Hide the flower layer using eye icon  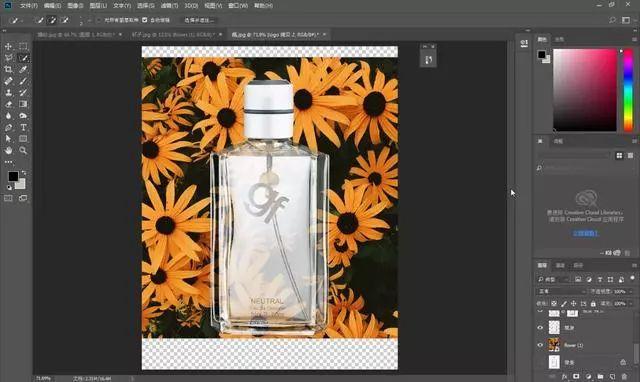[540, 345]
